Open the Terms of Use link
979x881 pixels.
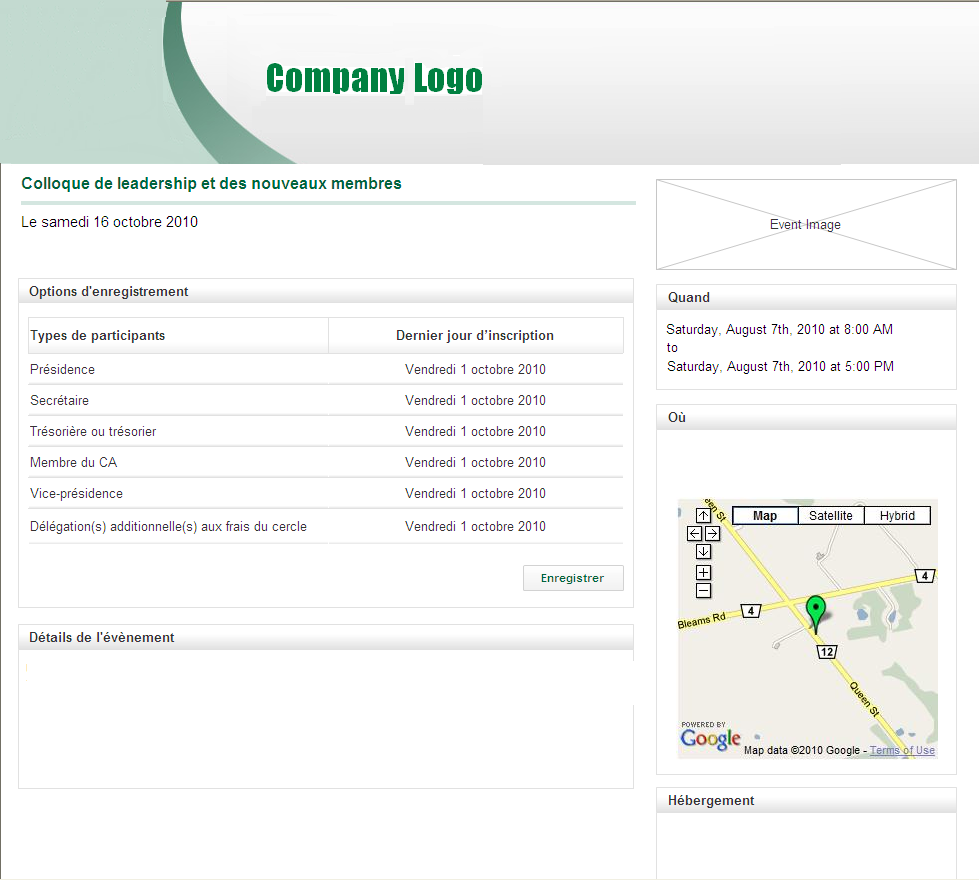902,751
